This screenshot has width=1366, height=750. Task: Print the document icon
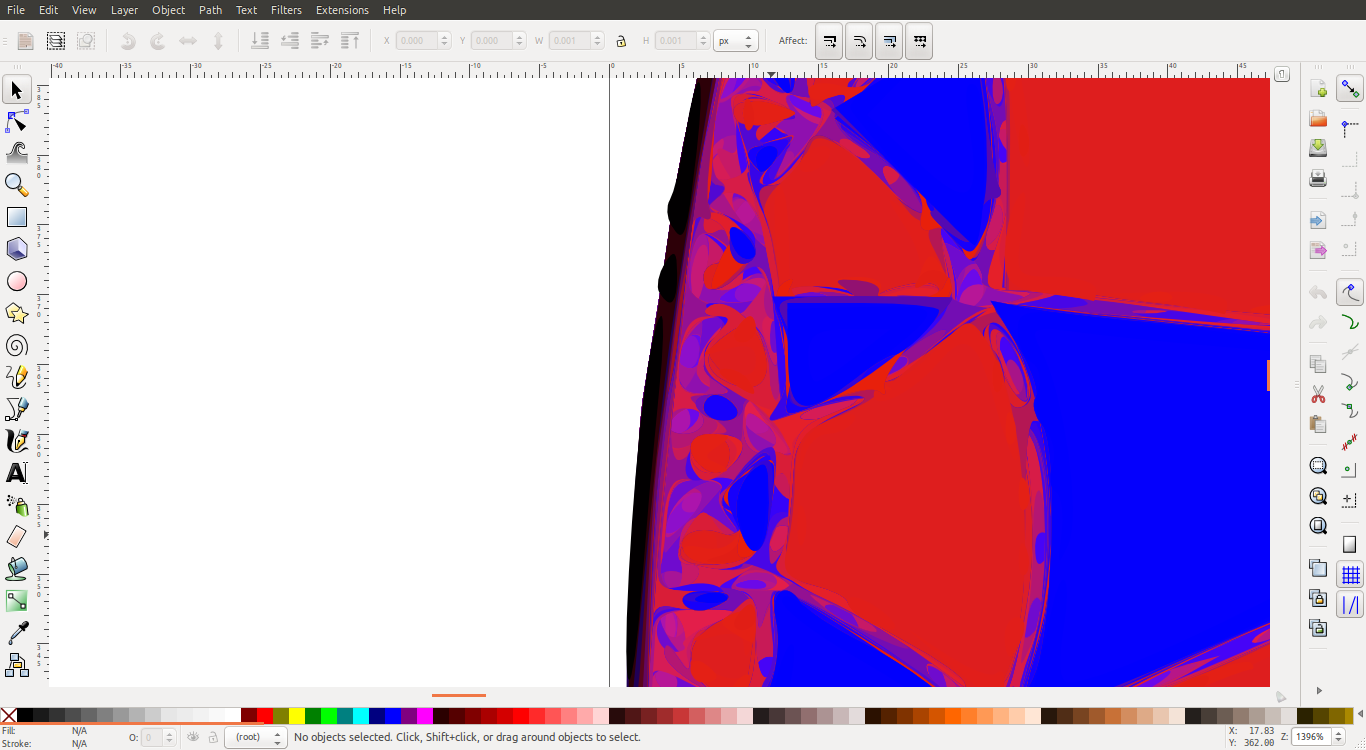point(1318,178)
